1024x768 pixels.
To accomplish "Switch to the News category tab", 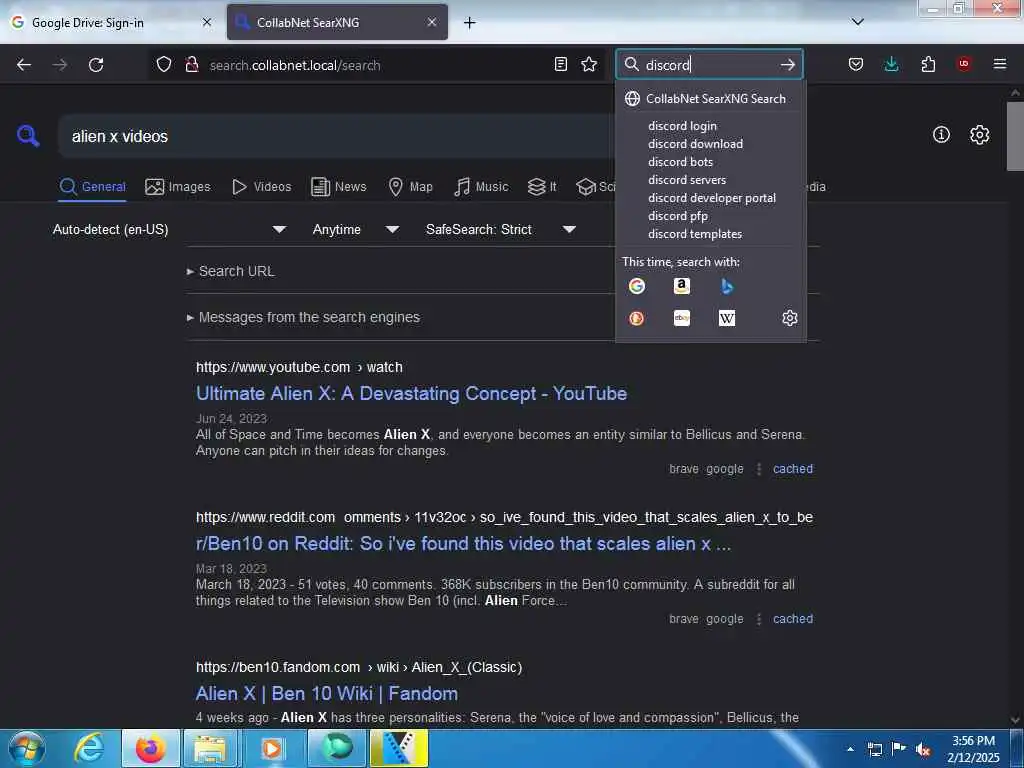I will (x=338, y=187).
